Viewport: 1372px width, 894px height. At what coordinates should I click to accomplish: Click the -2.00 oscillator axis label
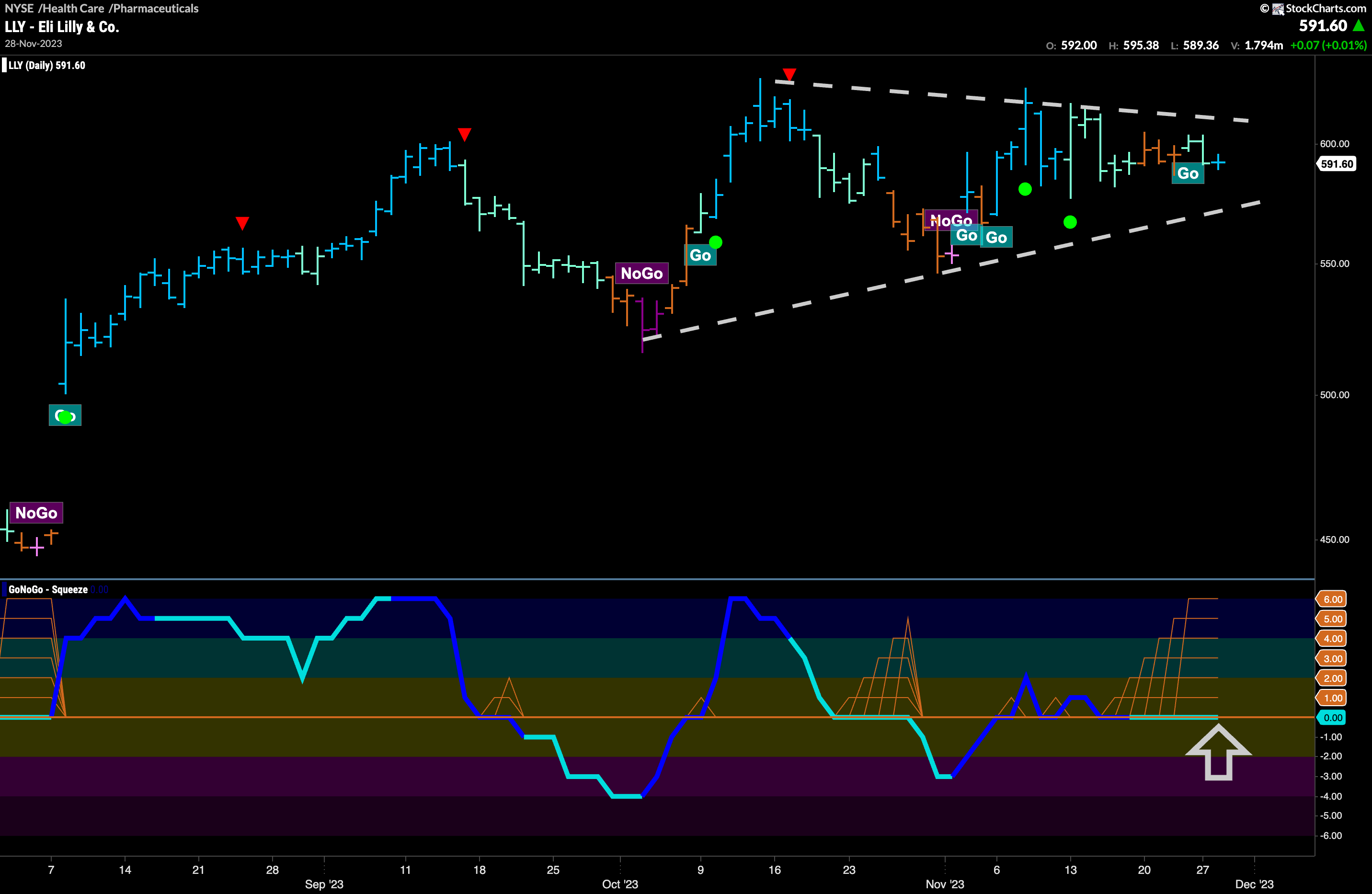tap(1331, 757)
